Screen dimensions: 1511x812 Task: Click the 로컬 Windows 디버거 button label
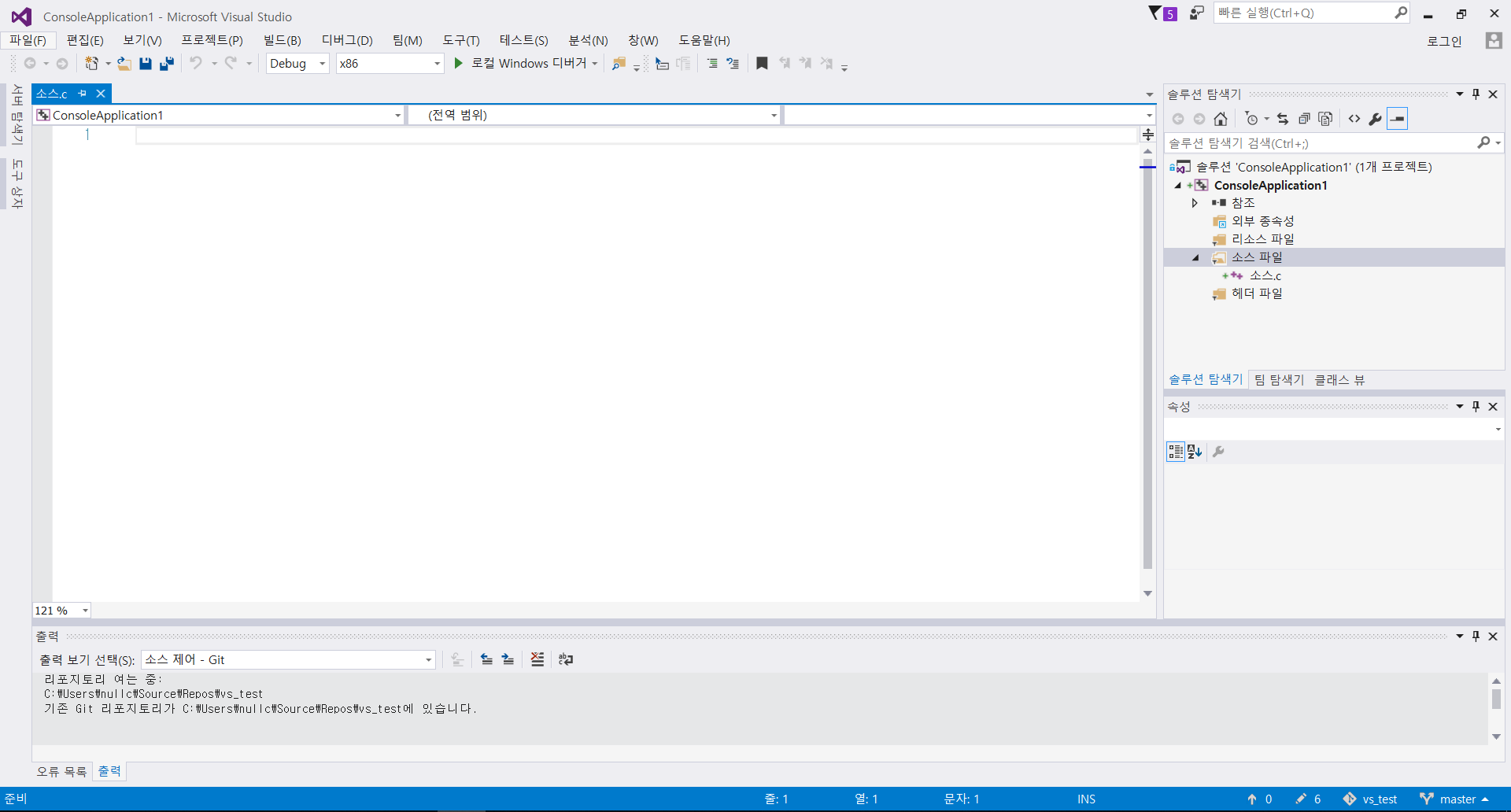529,63
